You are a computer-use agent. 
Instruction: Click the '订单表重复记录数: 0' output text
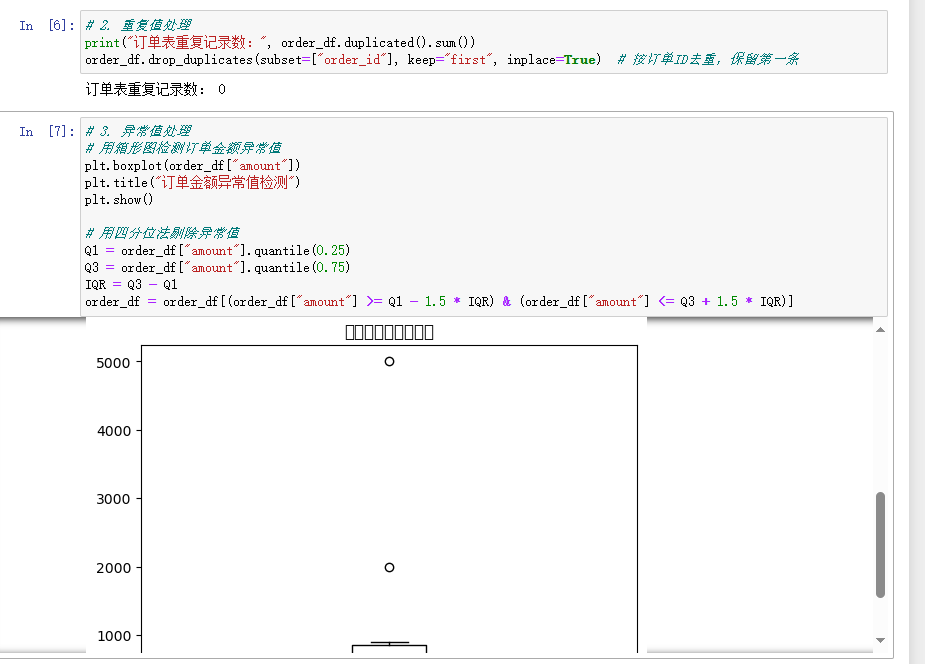(x=155, y=90)
